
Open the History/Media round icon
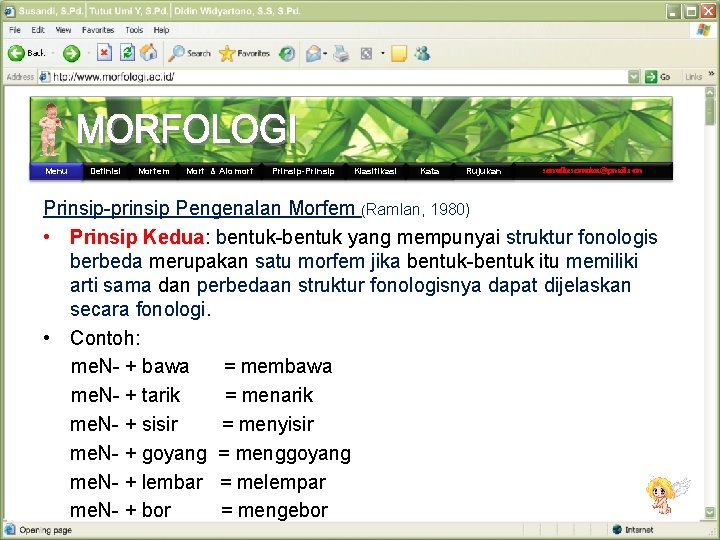[287, 54]
